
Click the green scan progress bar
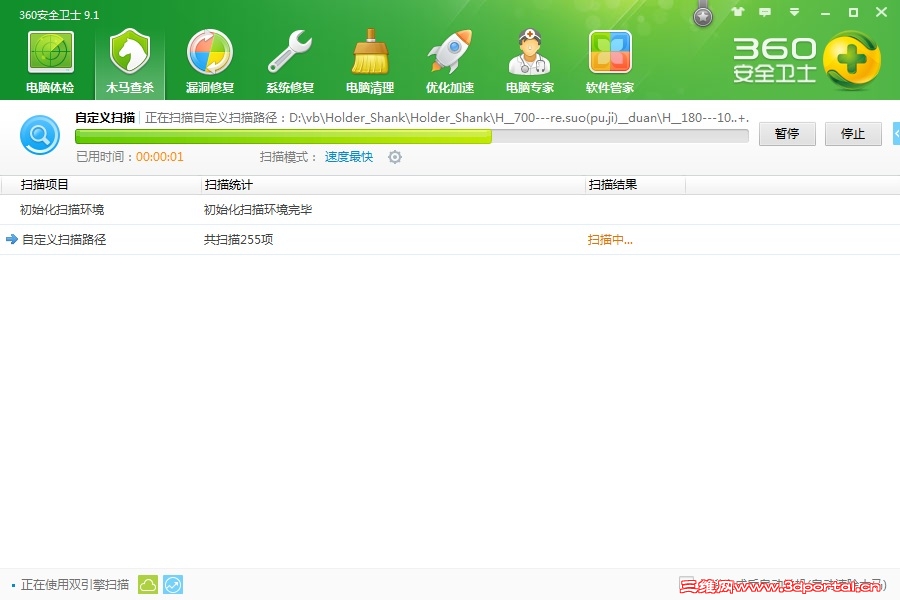coord(412,136)
